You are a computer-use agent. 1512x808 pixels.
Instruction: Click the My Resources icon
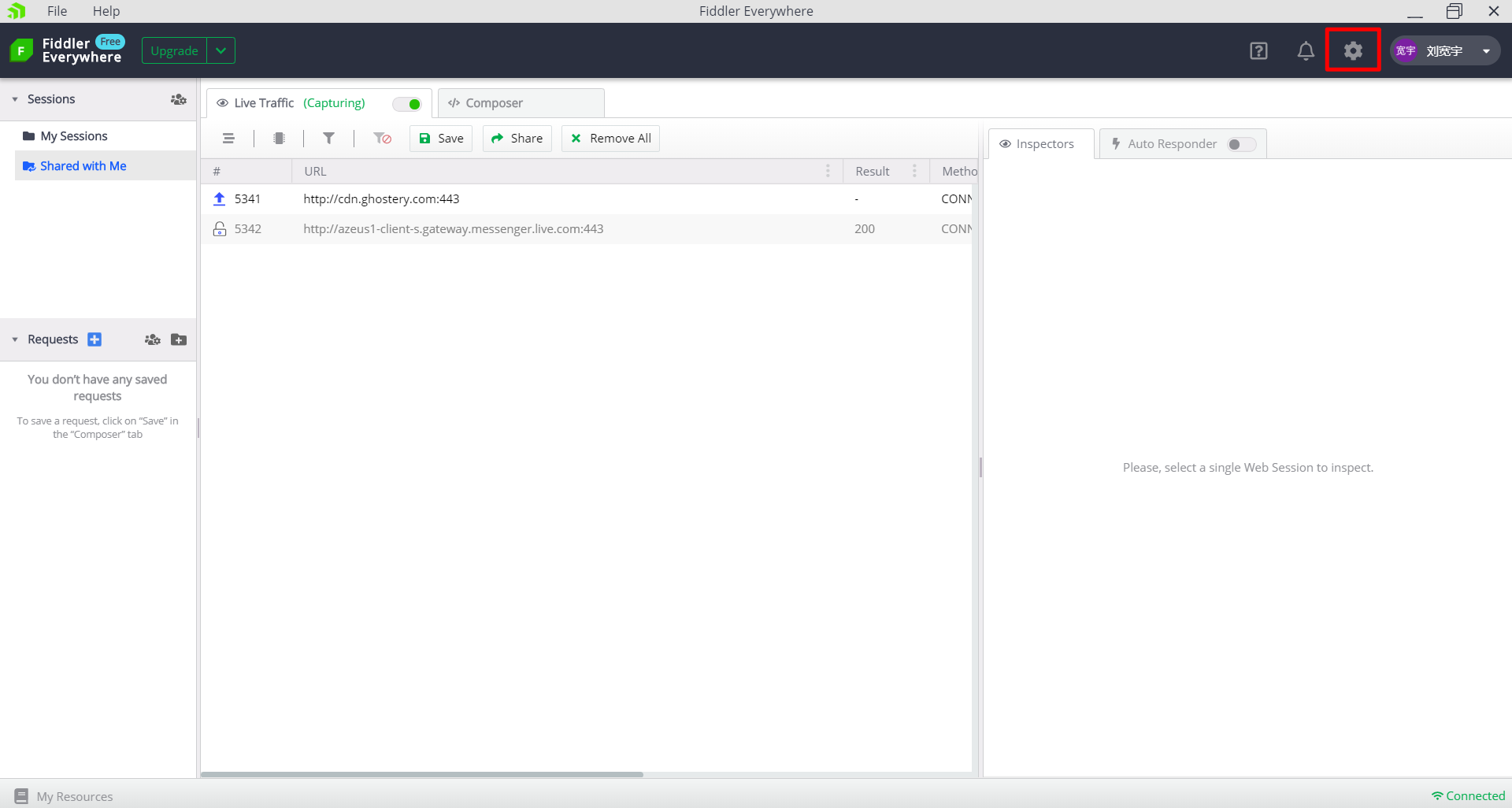pyautogui.click(x=21, y=796)
